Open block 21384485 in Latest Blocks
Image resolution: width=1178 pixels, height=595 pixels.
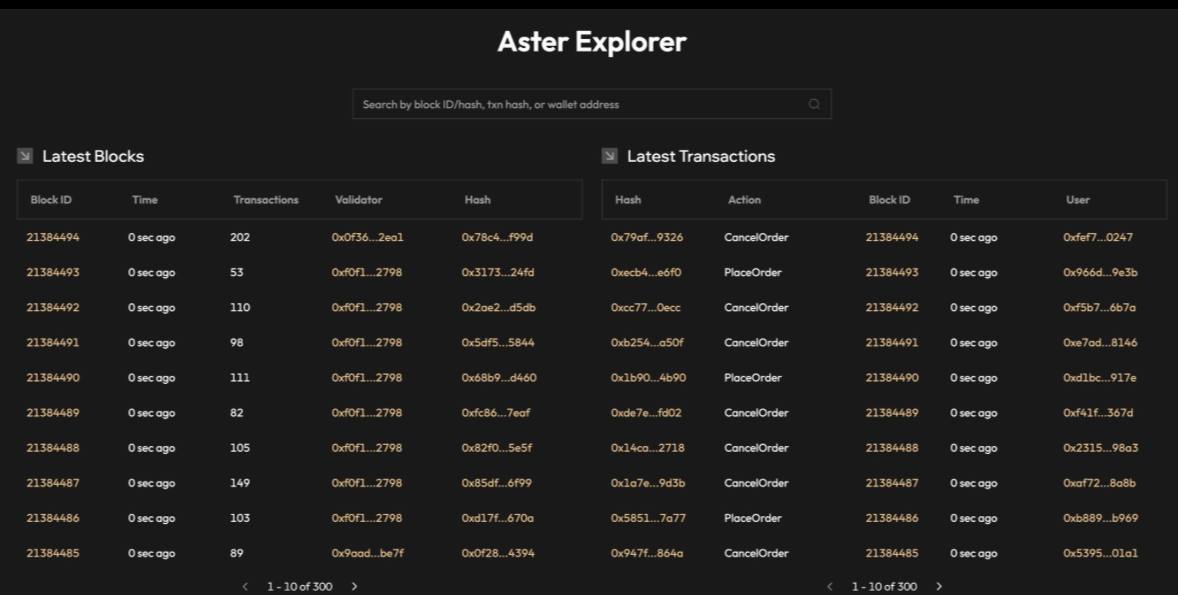click(x=53, y=553)
